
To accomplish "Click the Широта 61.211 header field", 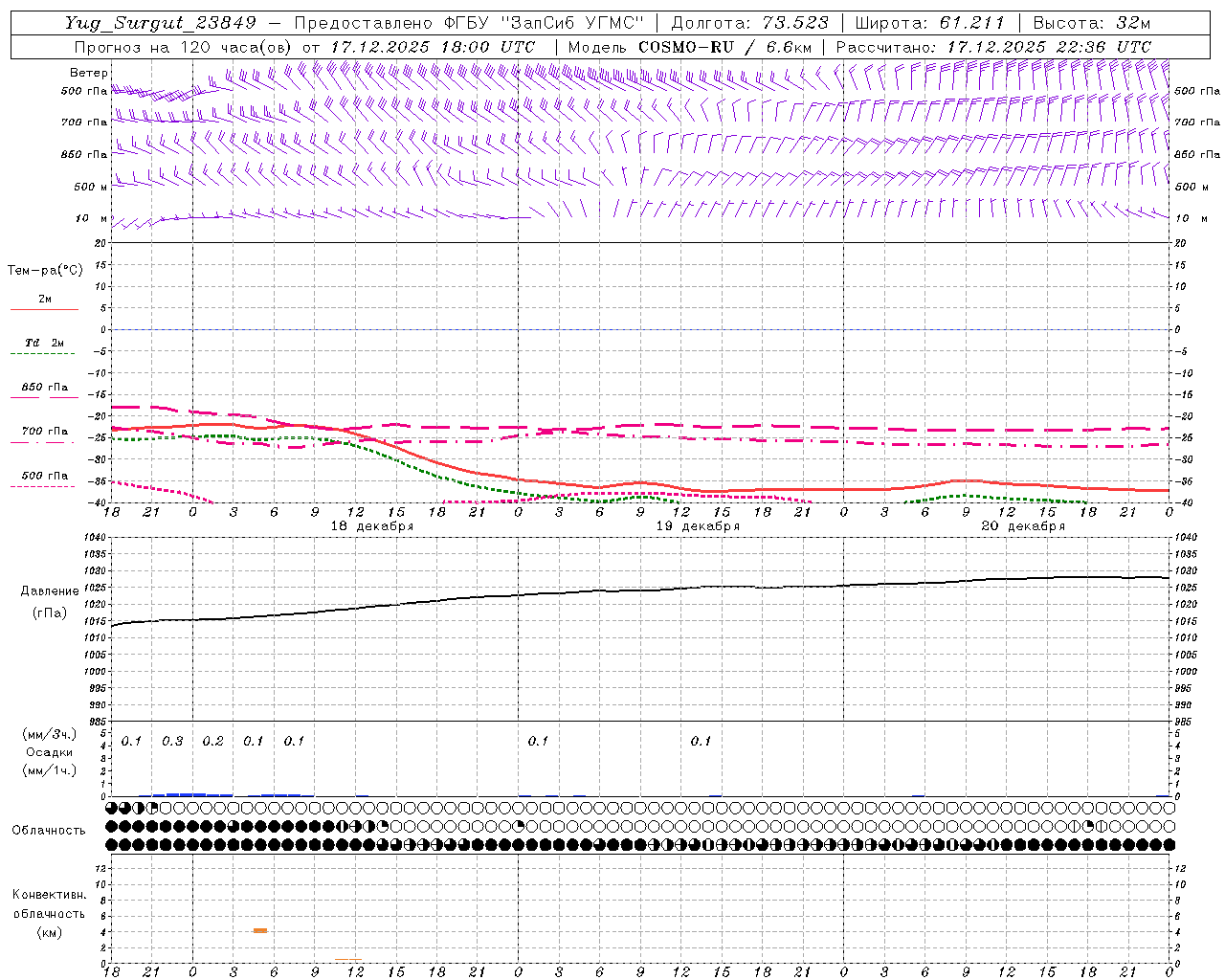I will click(x=929, y=23).
